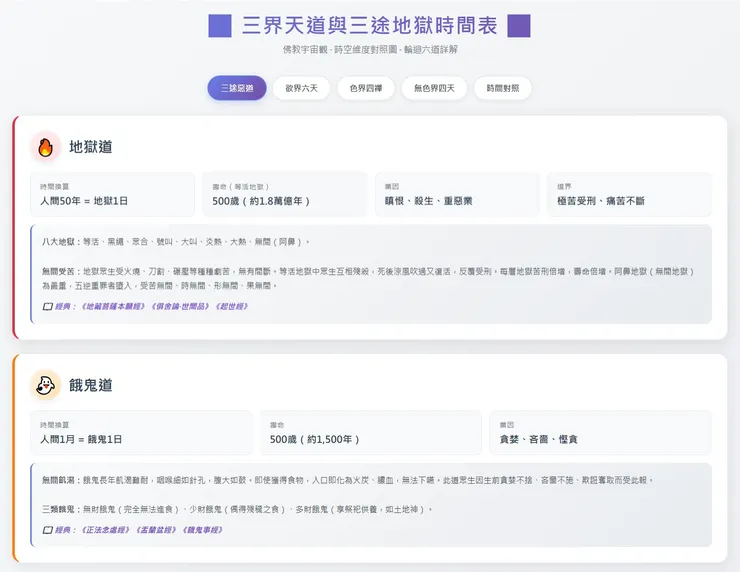Viewport: 740px width, 572px height.
Task: Click the 無間受苦 description paragraph
Action: tap(368, 278)
